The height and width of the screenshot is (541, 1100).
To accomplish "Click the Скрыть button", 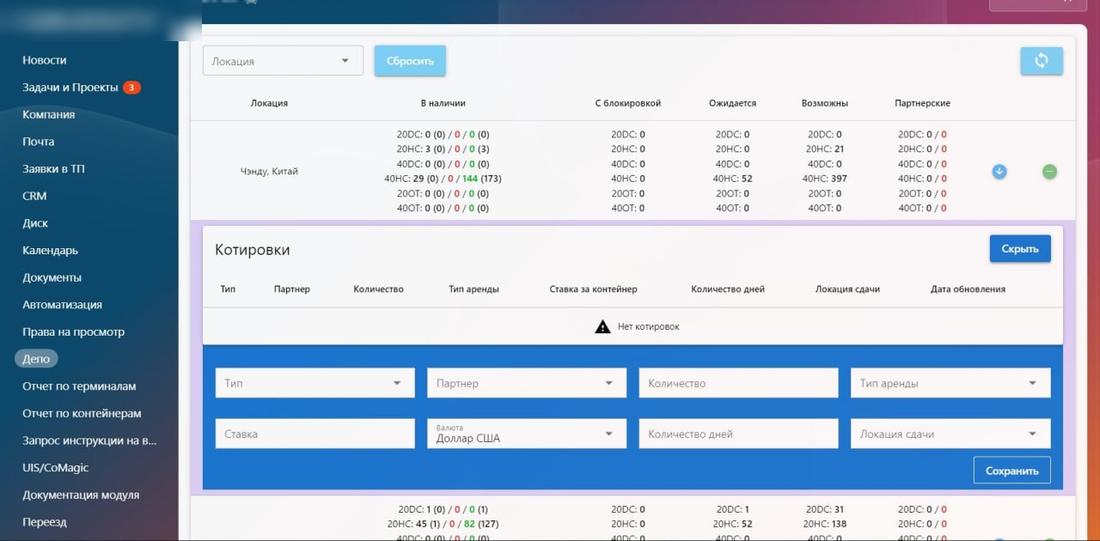I will pos(1020,248).
